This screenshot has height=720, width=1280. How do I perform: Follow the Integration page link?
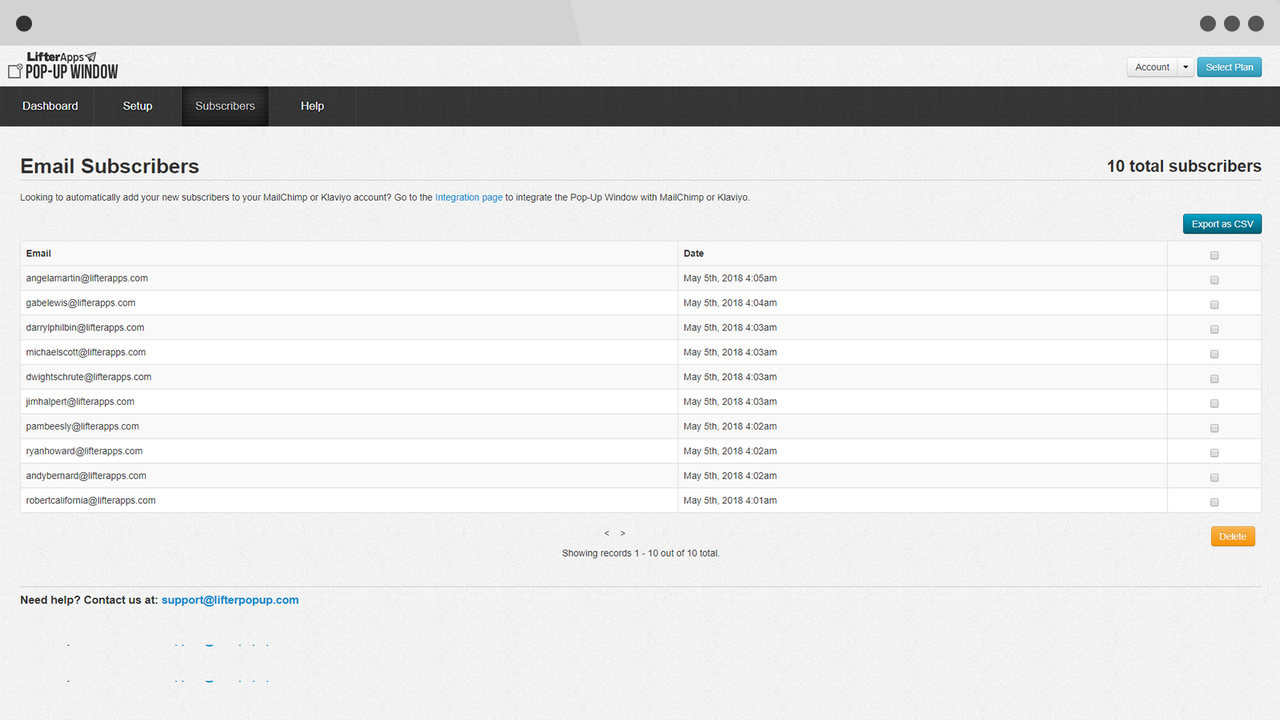point(468,198)
